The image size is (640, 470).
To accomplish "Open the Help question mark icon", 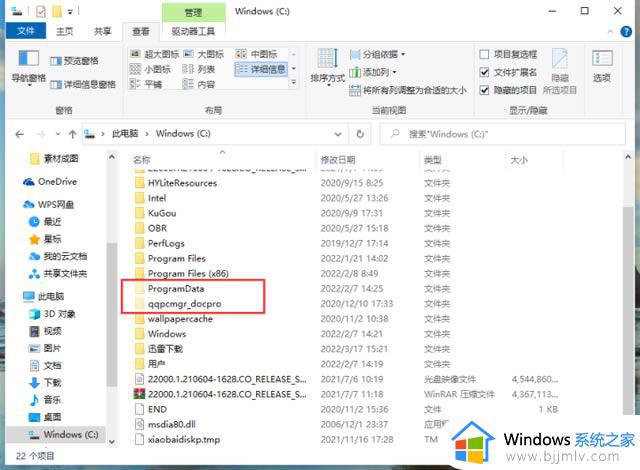I will tap(626, 31).
